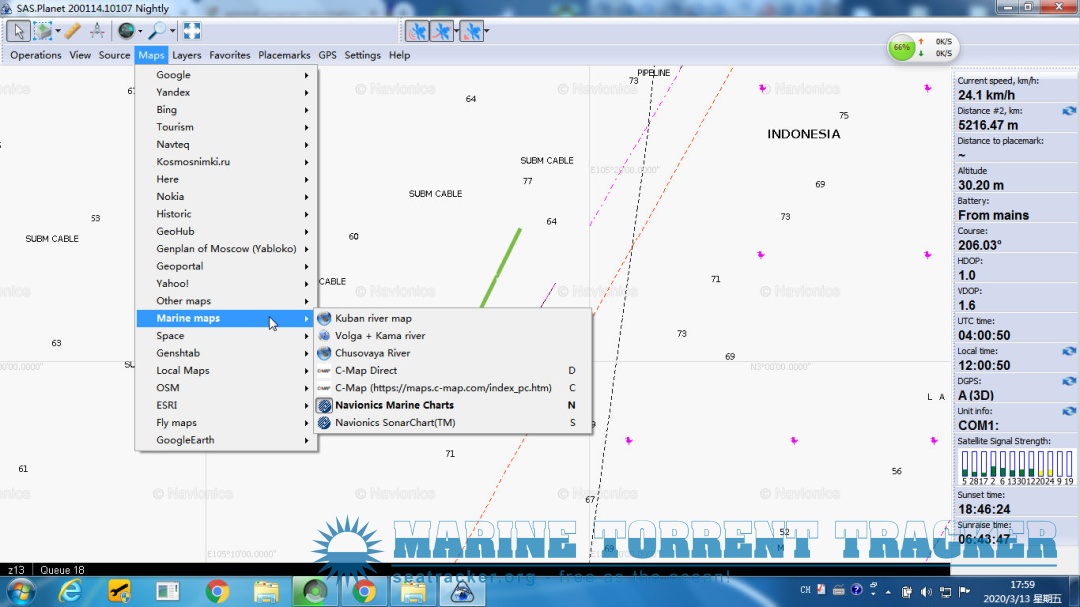Toggle the third GPS satellite button

(472, 31)
